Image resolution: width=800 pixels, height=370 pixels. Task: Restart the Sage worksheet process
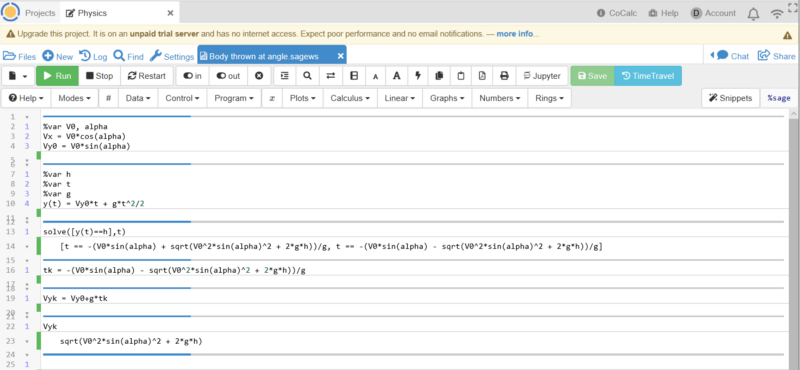tap(147, 76)
